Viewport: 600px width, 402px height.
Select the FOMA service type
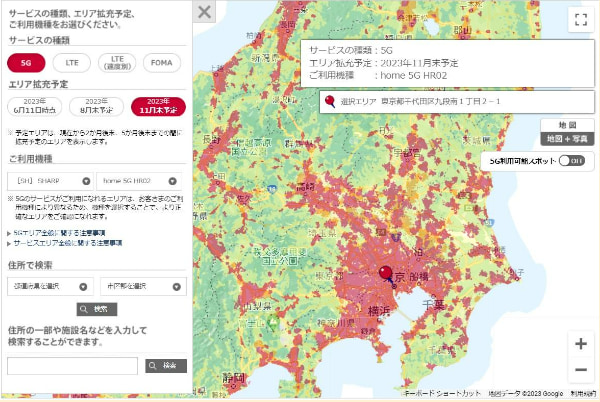point(161,63)
